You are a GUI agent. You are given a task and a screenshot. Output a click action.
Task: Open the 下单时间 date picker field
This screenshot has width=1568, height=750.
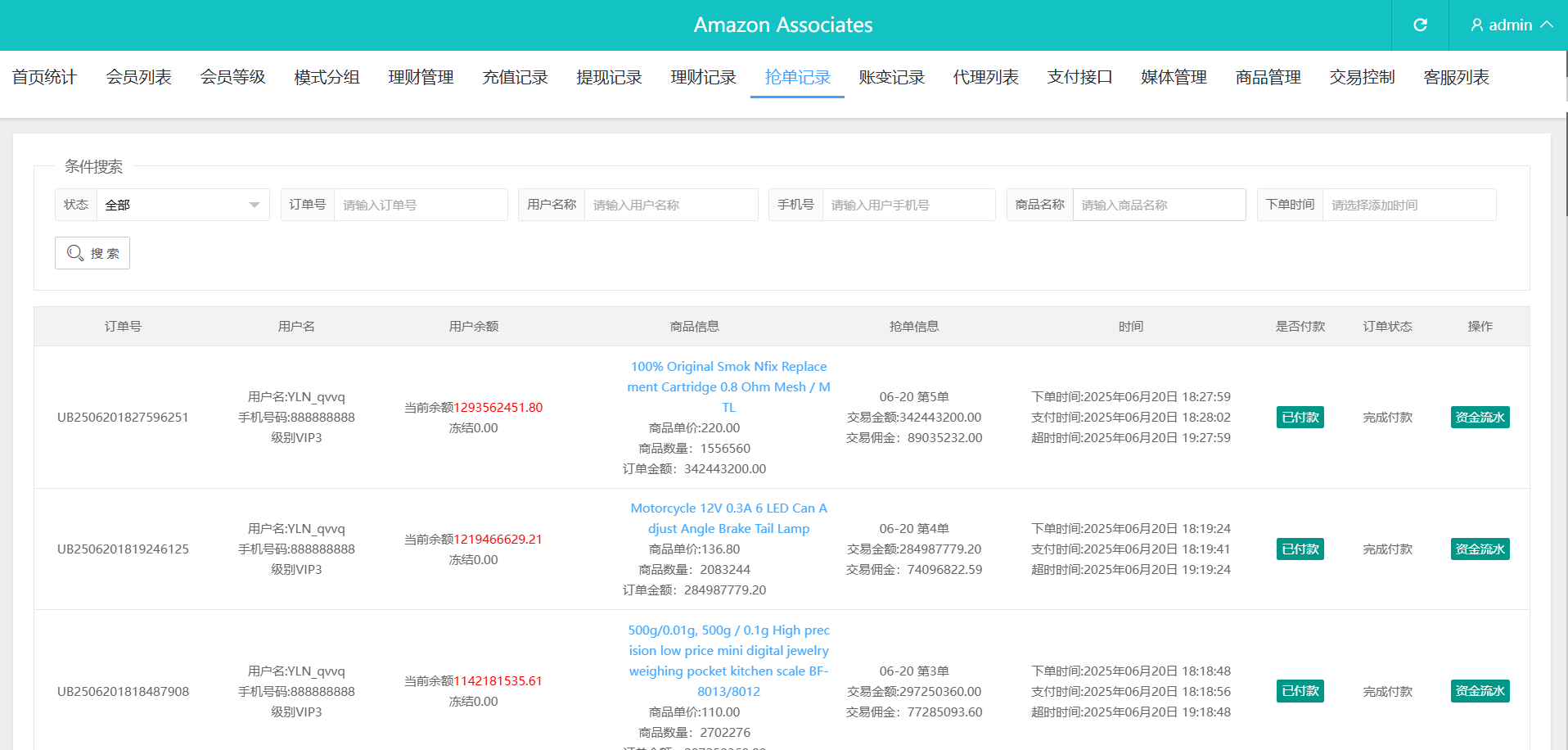(x=1409, y=205)
